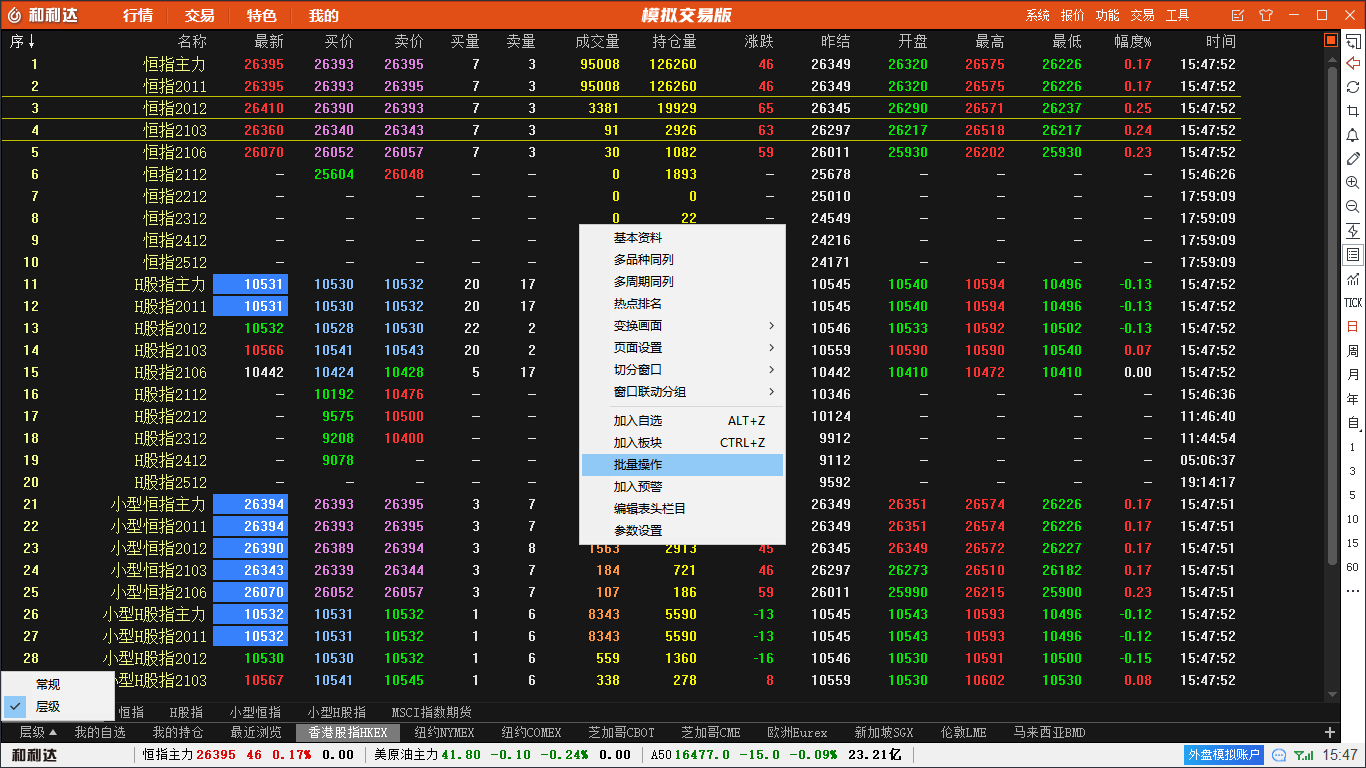Click the 和利达 logo in title bar

tap(43, 15)
